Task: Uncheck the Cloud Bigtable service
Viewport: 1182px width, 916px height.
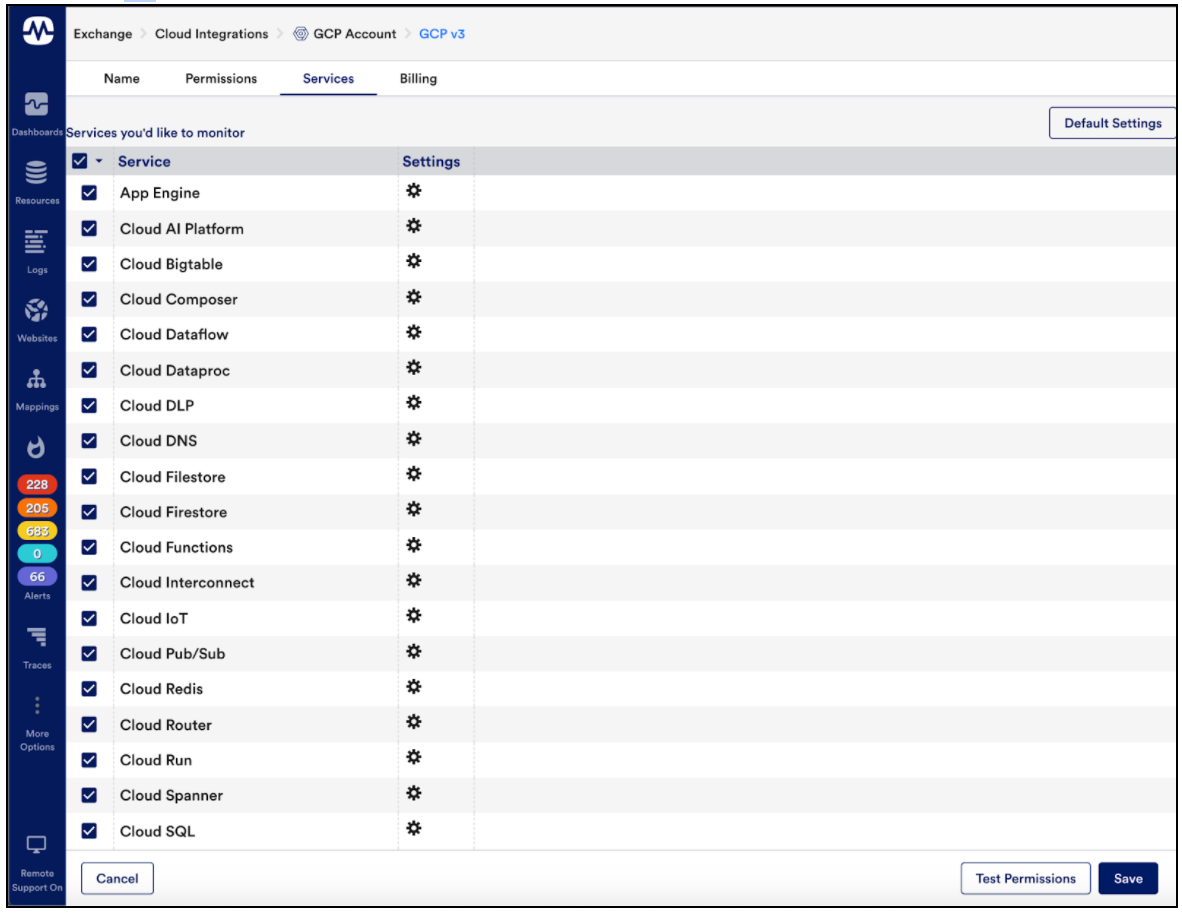Action: (x=89, y=263)
